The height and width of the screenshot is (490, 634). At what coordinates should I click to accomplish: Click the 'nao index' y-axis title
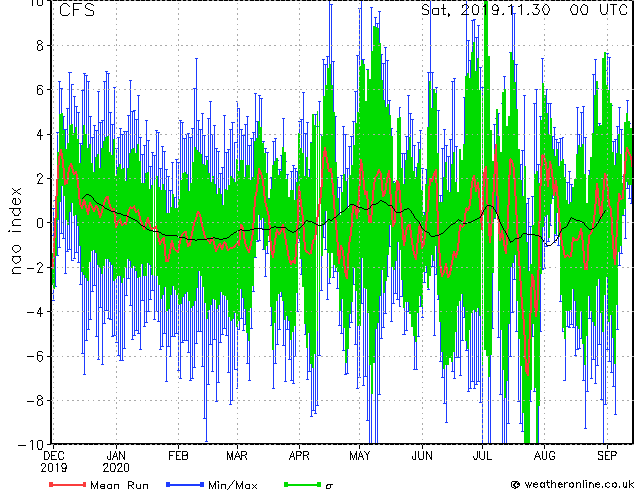point(15,231)
